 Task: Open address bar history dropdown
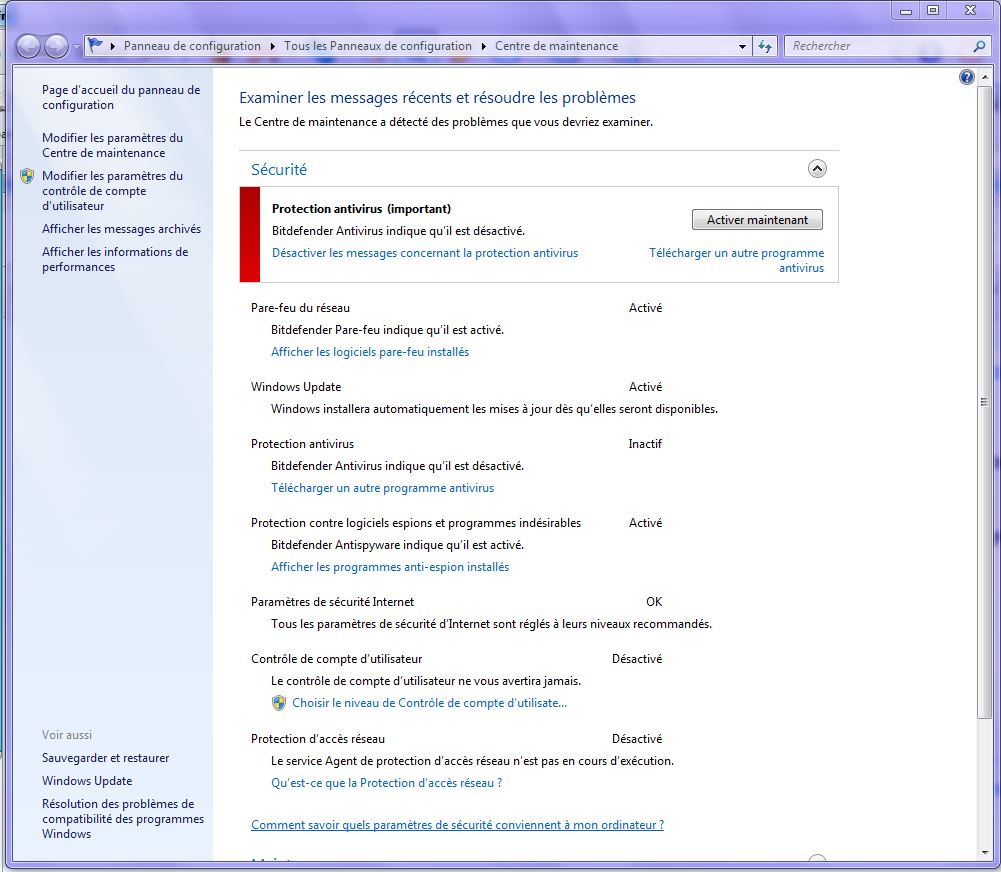click(x=742, y=47)
